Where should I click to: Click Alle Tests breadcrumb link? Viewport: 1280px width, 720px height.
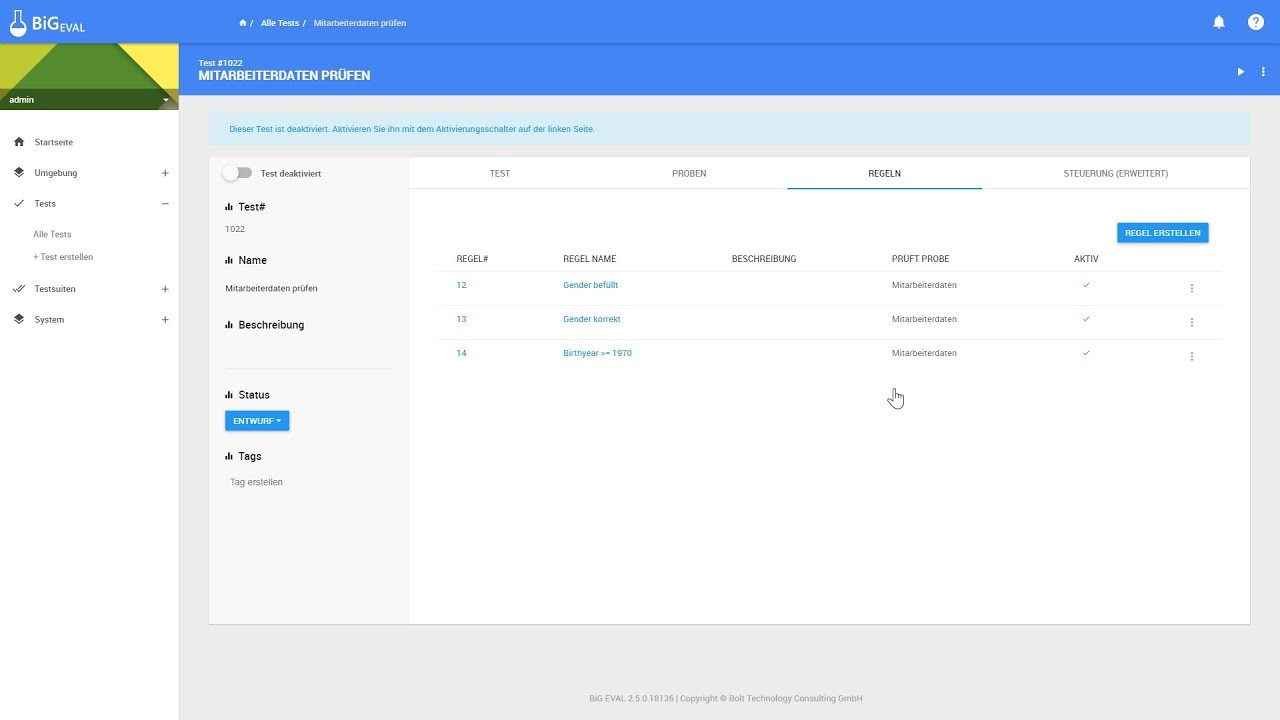(x=280, y=23)
